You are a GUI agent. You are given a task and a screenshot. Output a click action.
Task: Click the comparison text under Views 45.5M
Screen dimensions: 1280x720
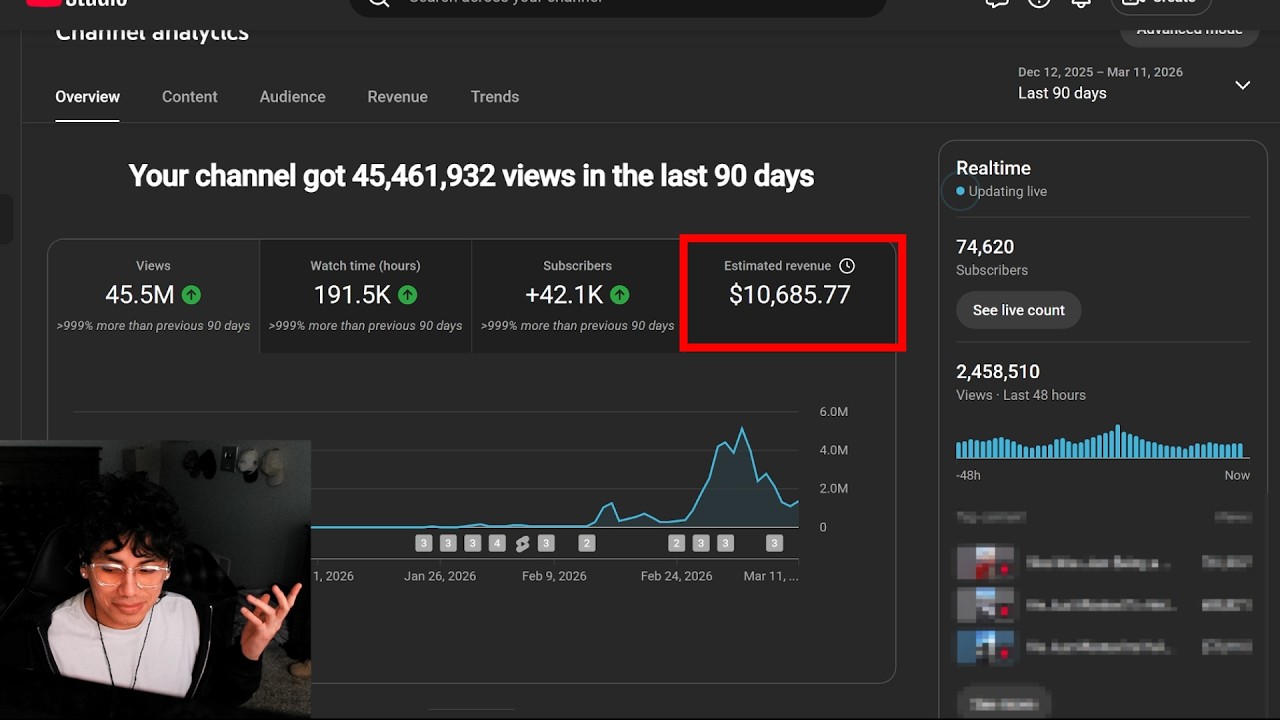click(x=153, y=326)
